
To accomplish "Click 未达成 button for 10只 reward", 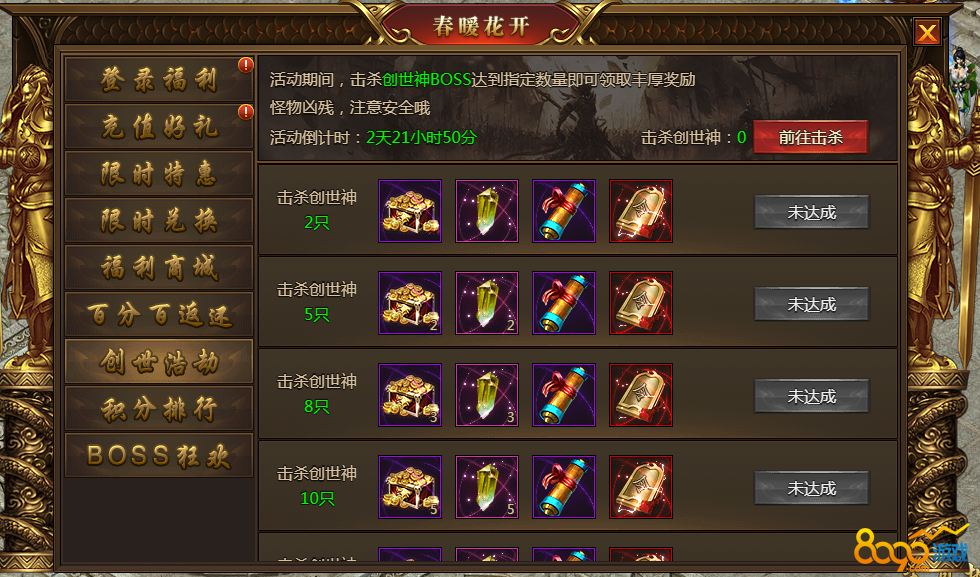I will (x=811, y=488).
